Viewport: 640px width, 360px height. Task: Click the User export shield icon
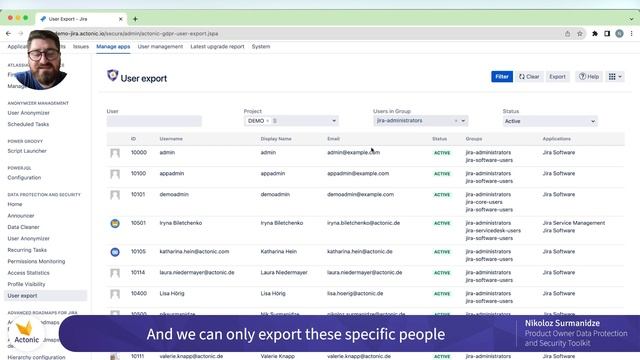pyautogui.click(x=113, y=76)
